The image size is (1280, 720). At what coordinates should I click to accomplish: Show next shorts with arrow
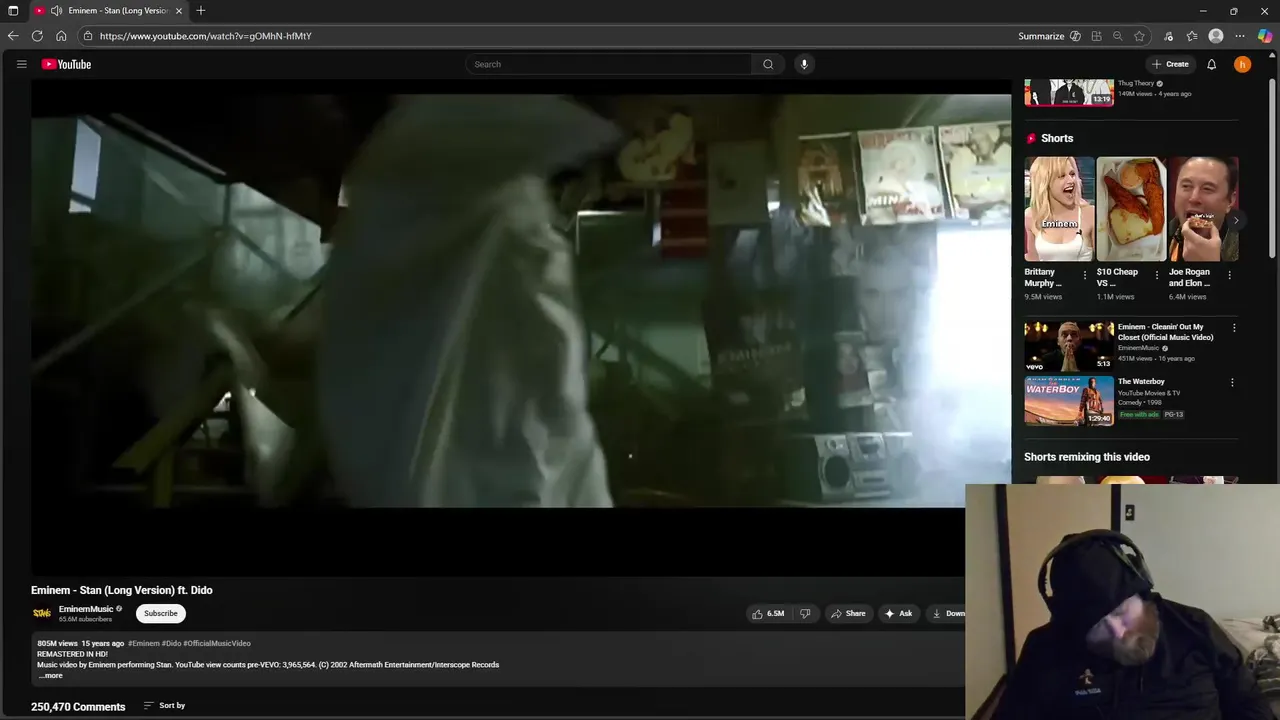tap(1236, 221)
